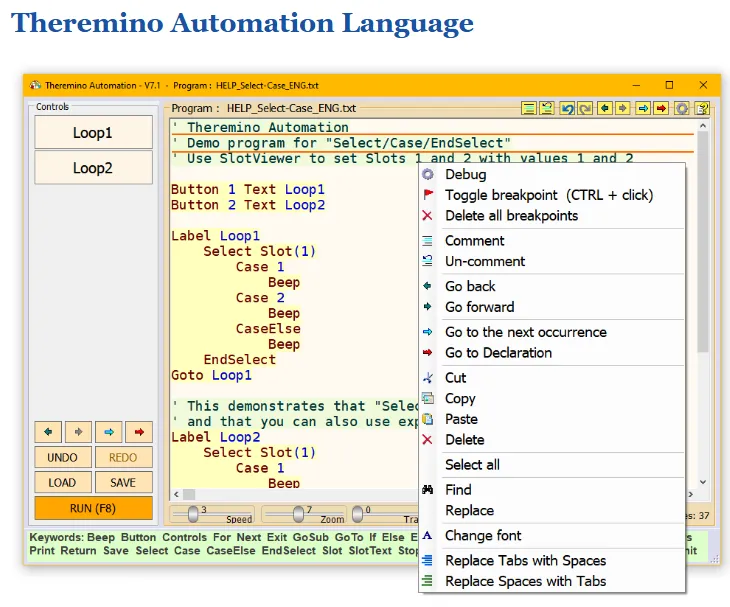The image size is (730, 607).
Task: Click the keyword SlotText in keywords bar
Action: 370,551
